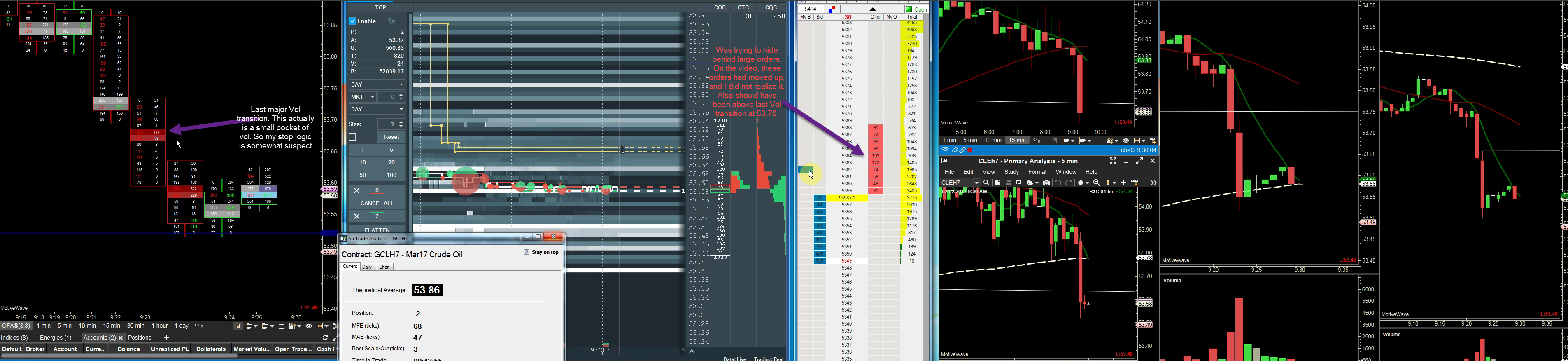Viewport: 1568px width, 361px height.
Task: Toggle the eye visibility icon in OFA chart toolbar
Action: click(309, 326)
